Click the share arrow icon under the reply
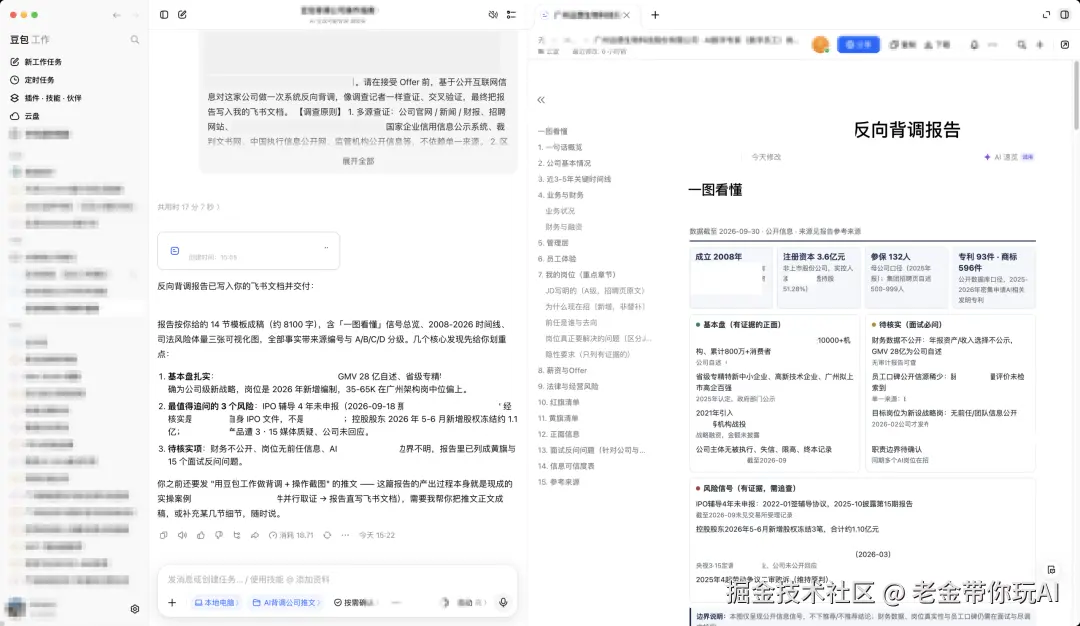The image size is (1080, 626). 255,535
